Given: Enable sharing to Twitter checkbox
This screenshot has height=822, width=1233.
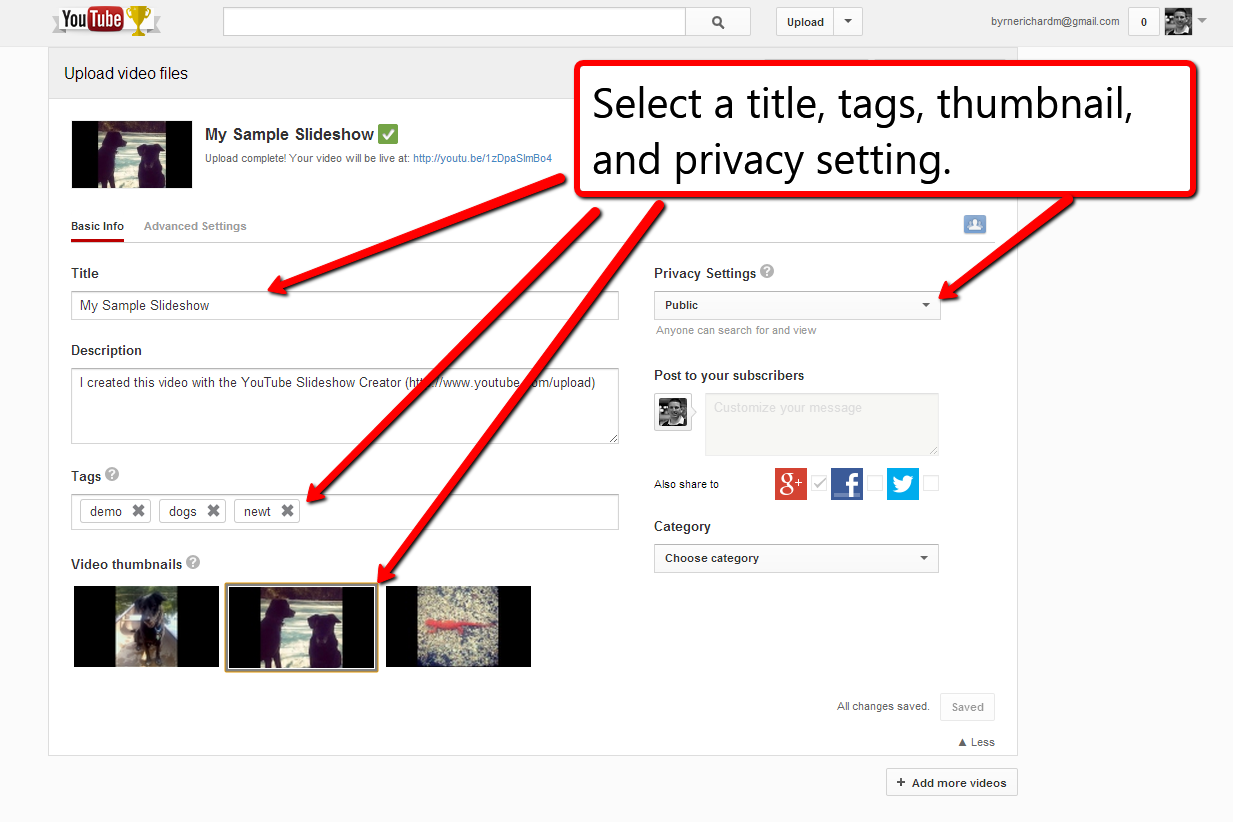Looking at the screenshot, I should 930,483.
